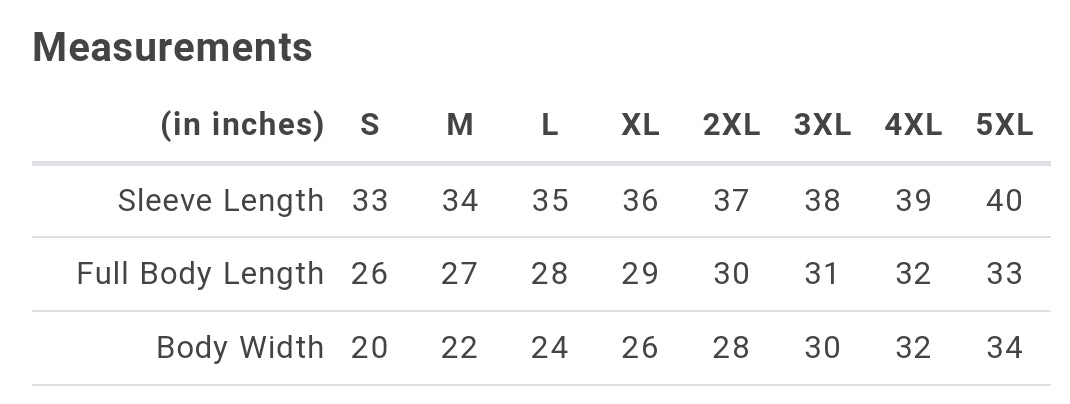Click Body Width value 20 for S
Viewport: 1070px width, 404px height.
point(370,348)
